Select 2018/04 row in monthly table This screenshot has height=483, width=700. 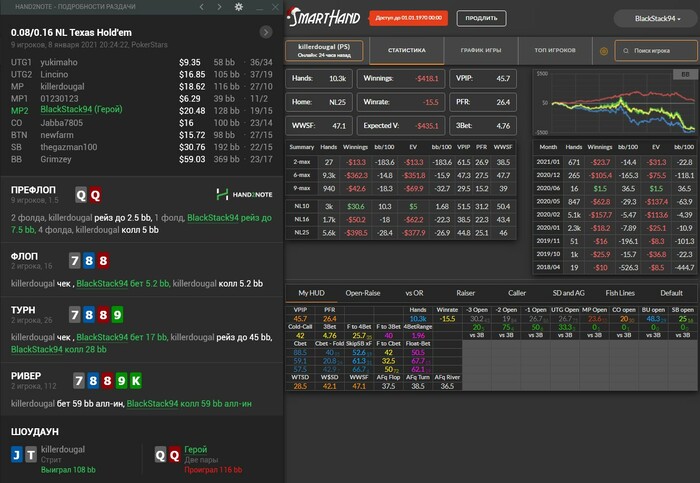[x=615, y=267]
